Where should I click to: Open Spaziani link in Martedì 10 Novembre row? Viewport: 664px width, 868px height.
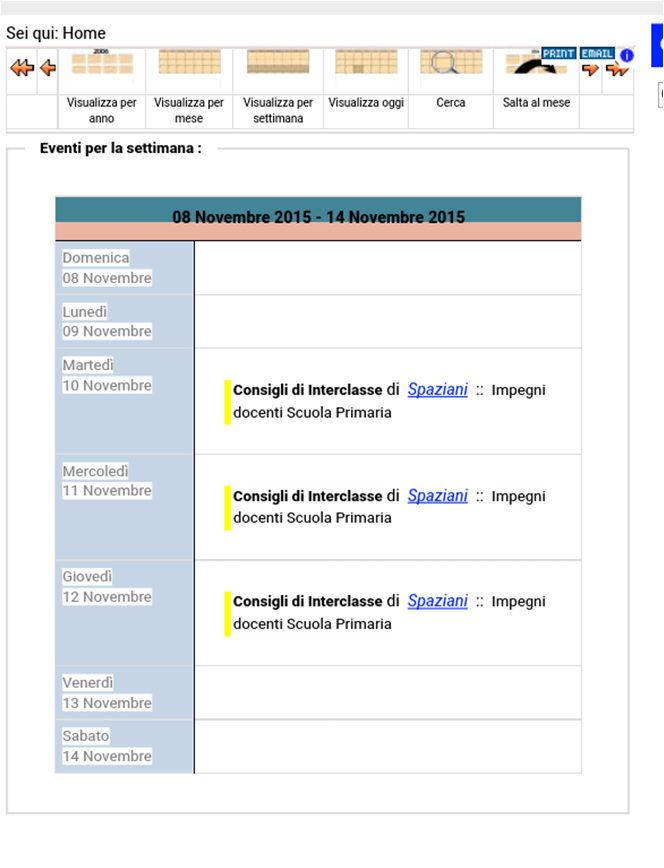437,390
